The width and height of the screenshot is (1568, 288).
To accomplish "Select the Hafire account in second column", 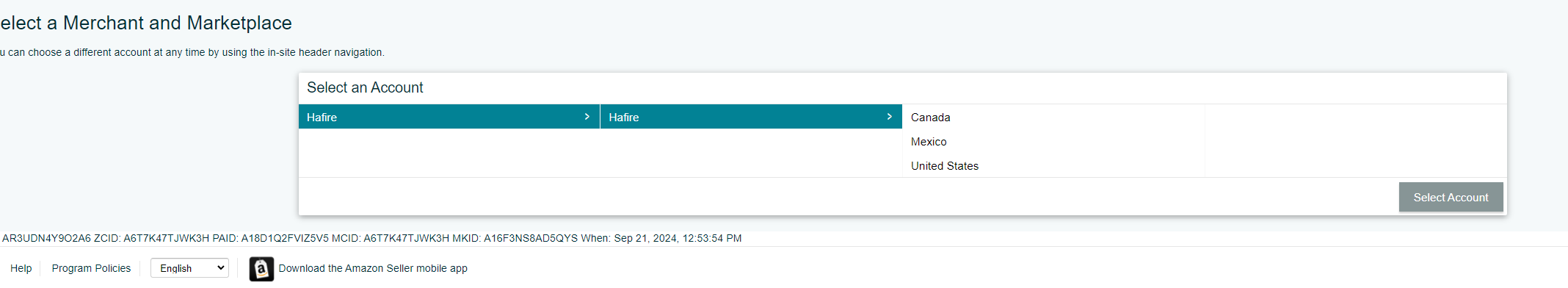I will [751, 117].
